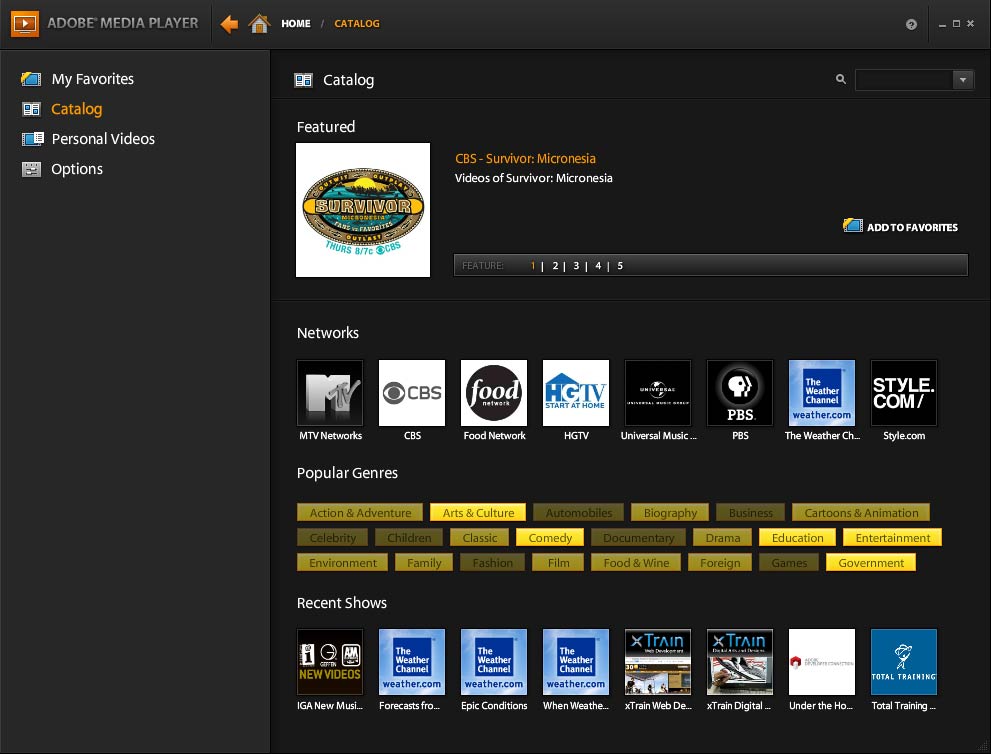Open the CBS - Survivor: Micronesia link
Image resolution: width=991 pixels, height=754 pixels.
(x=525, y=159)
